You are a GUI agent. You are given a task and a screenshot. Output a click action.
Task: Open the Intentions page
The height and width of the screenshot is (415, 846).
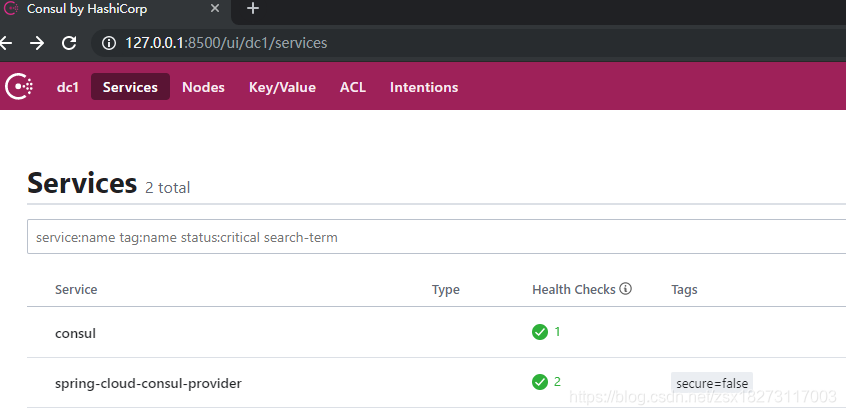(x=424, y=87)
